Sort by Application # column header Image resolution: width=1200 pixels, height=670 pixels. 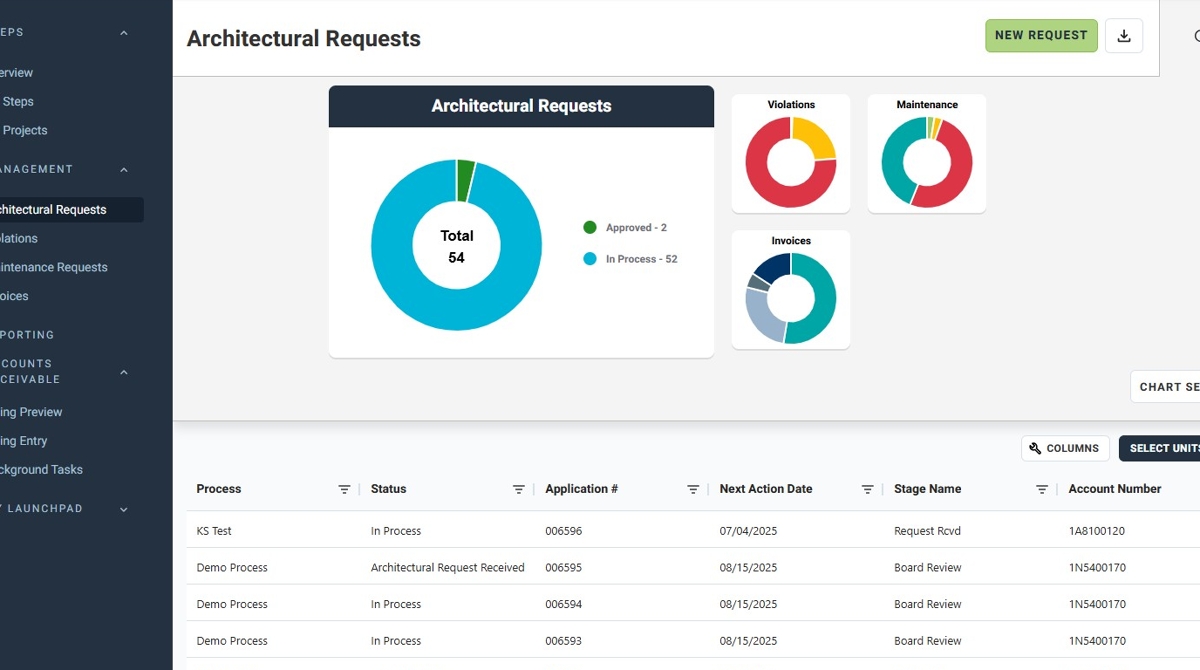point(581,490)
